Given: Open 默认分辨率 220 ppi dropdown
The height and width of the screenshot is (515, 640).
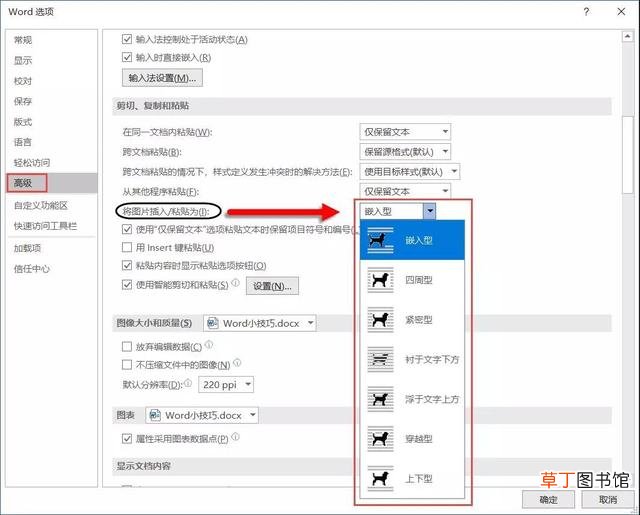Looking at the screenshot, I should 226,384.
